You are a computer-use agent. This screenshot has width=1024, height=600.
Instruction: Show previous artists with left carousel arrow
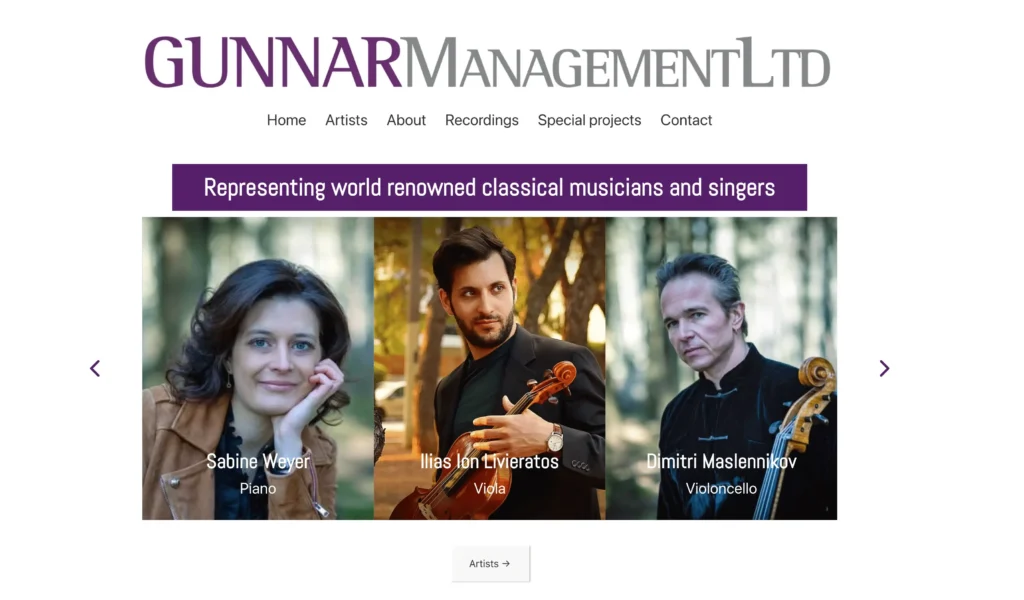coord(95,368)
